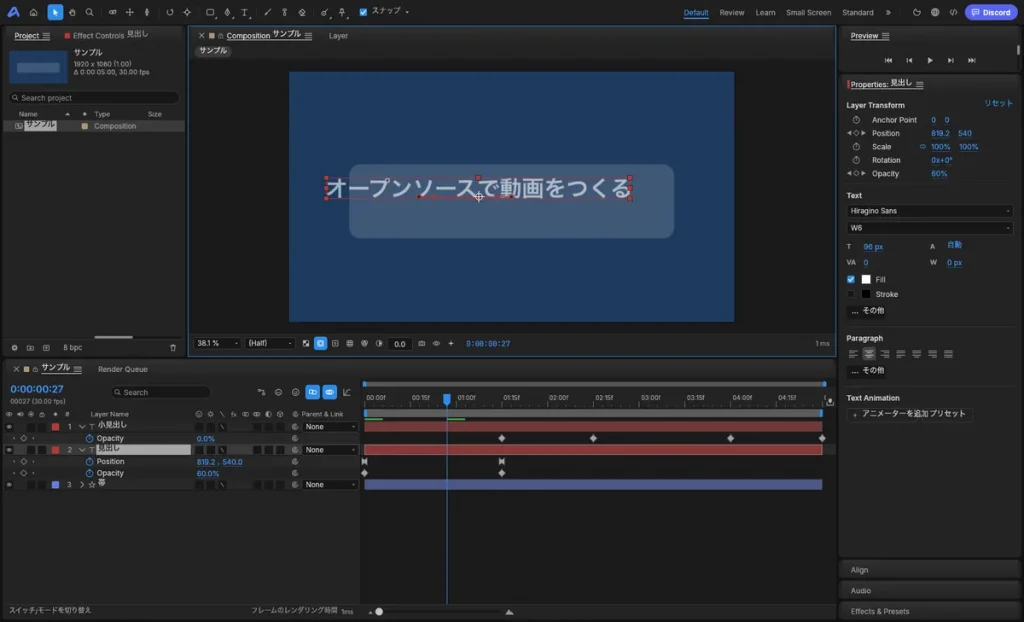
Task: Click the trash icon in the Project panel
Action: coord(173,348)
